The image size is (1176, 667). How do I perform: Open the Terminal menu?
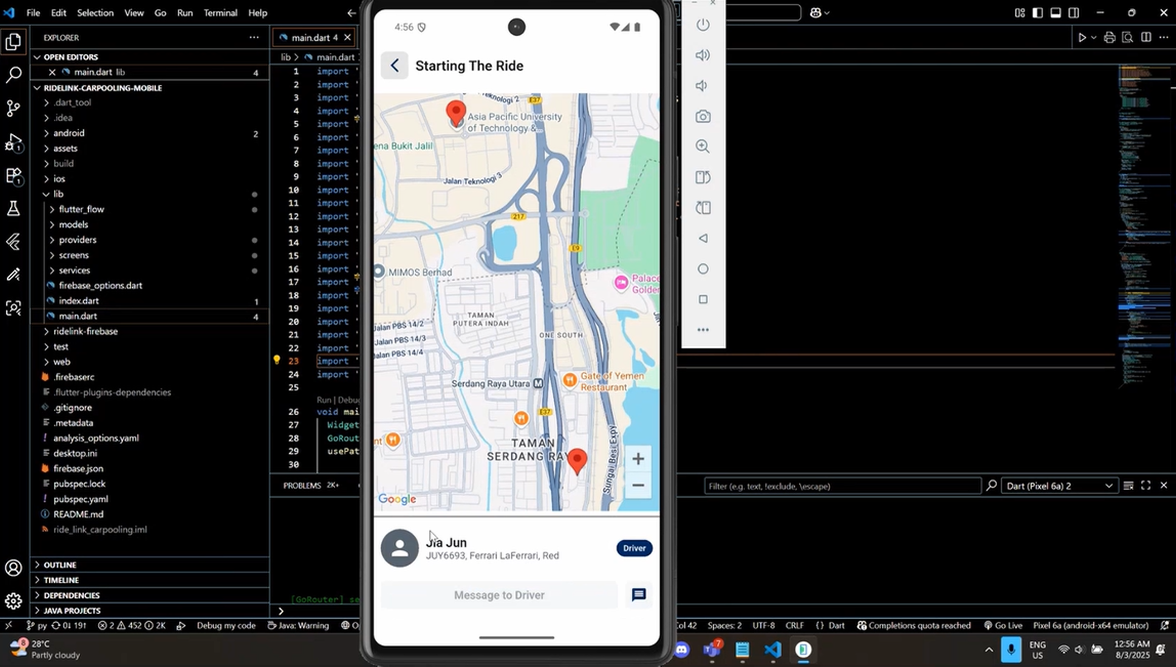220,13
